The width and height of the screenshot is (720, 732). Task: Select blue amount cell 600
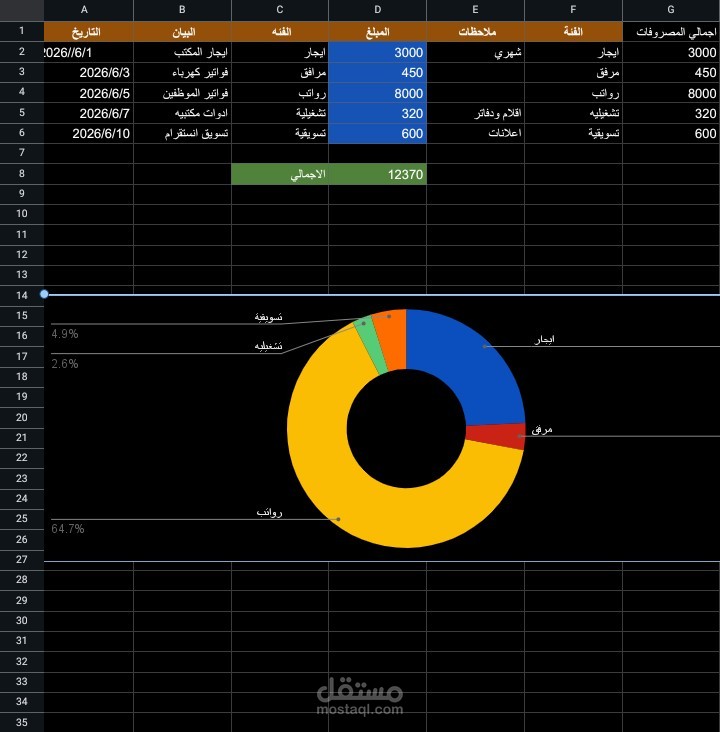[x=377, y=134]
